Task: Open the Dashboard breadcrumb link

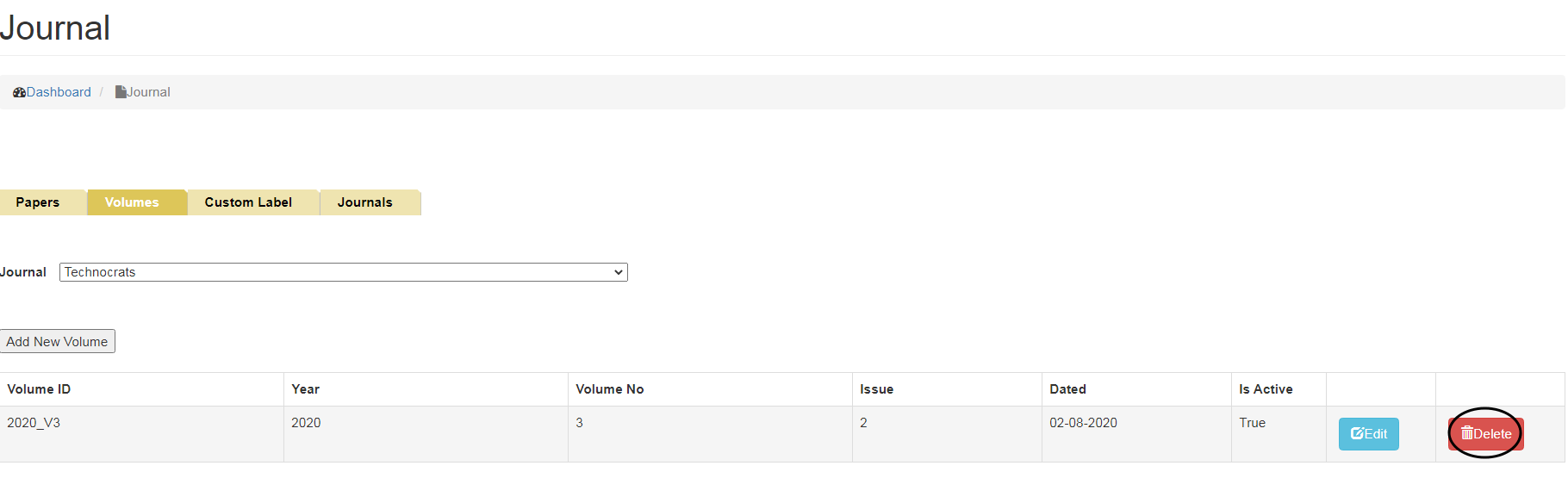Action: 58,92
